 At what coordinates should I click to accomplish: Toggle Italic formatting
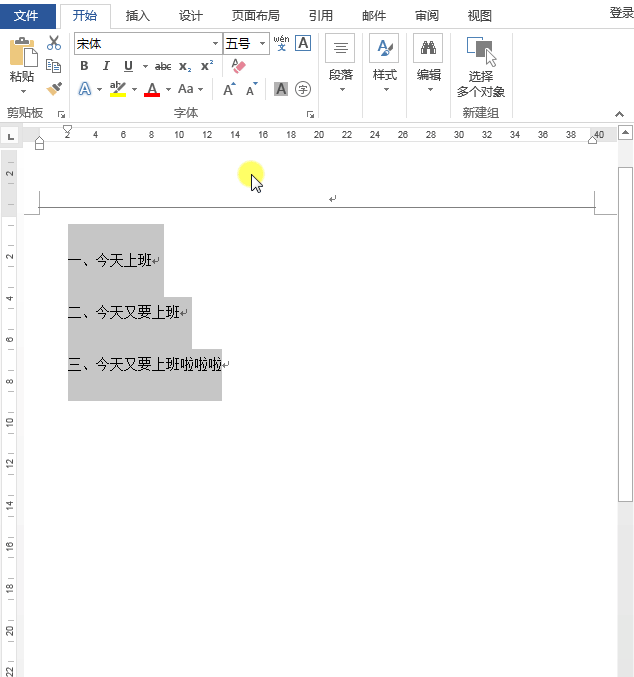coord(106,66)
